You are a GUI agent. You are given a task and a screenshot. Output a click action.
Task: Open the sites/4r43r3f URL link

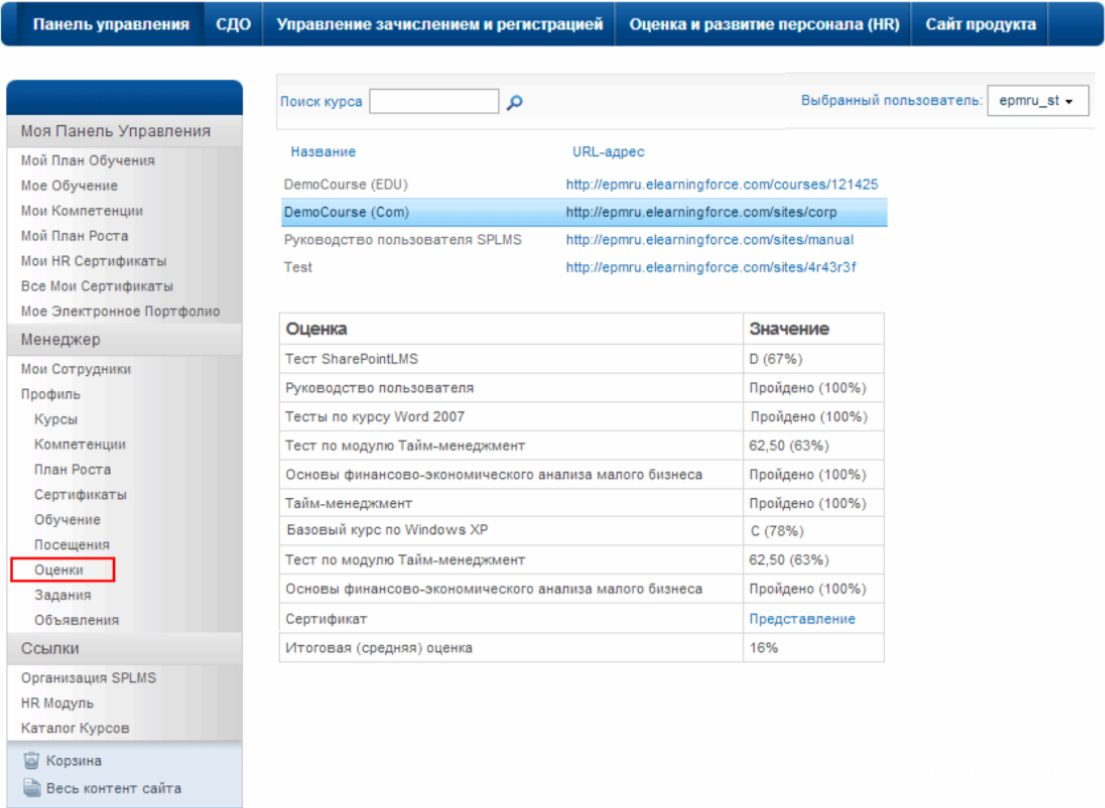[x=711, y=267]
